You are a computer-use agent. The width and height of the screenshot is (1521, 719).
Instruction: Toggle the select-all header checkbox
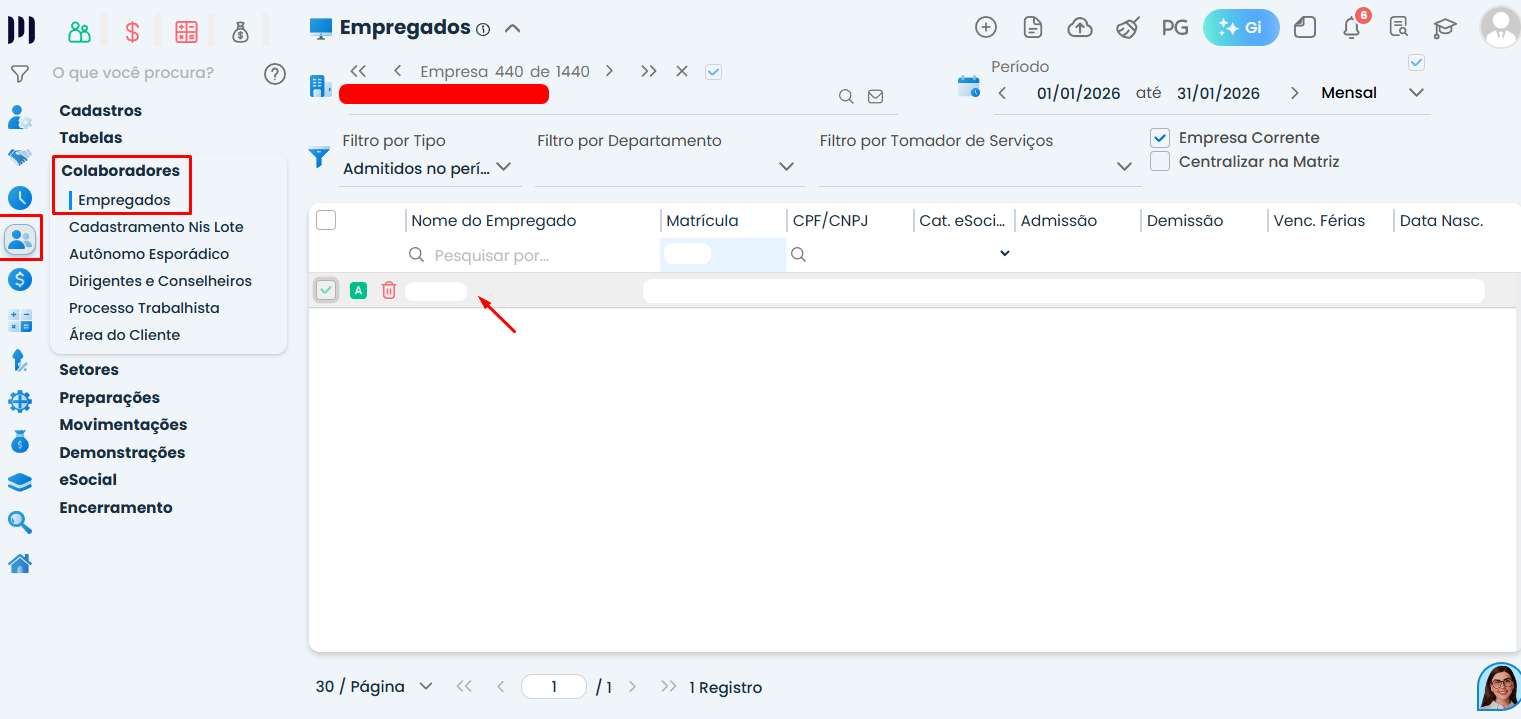pyautogui.click(x=326, y=220)
